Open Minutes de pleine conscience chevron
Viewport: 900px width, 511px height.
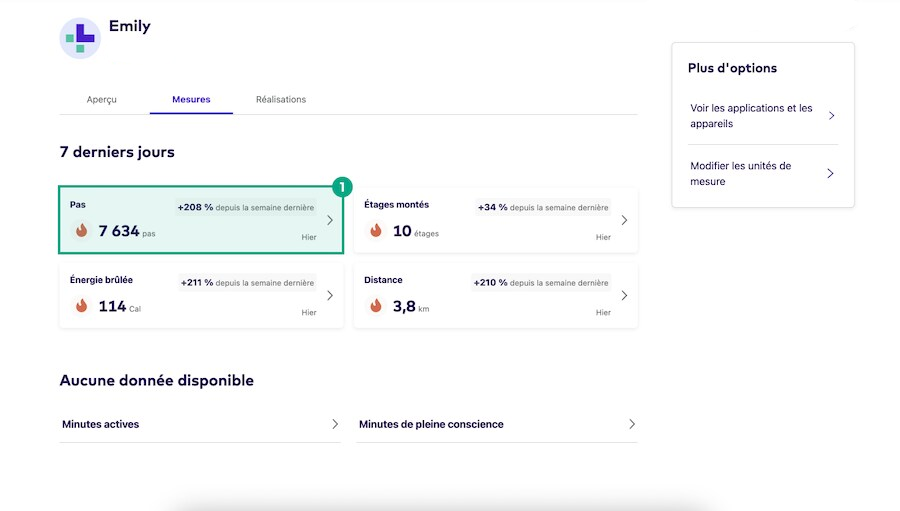tap(632, 424)
